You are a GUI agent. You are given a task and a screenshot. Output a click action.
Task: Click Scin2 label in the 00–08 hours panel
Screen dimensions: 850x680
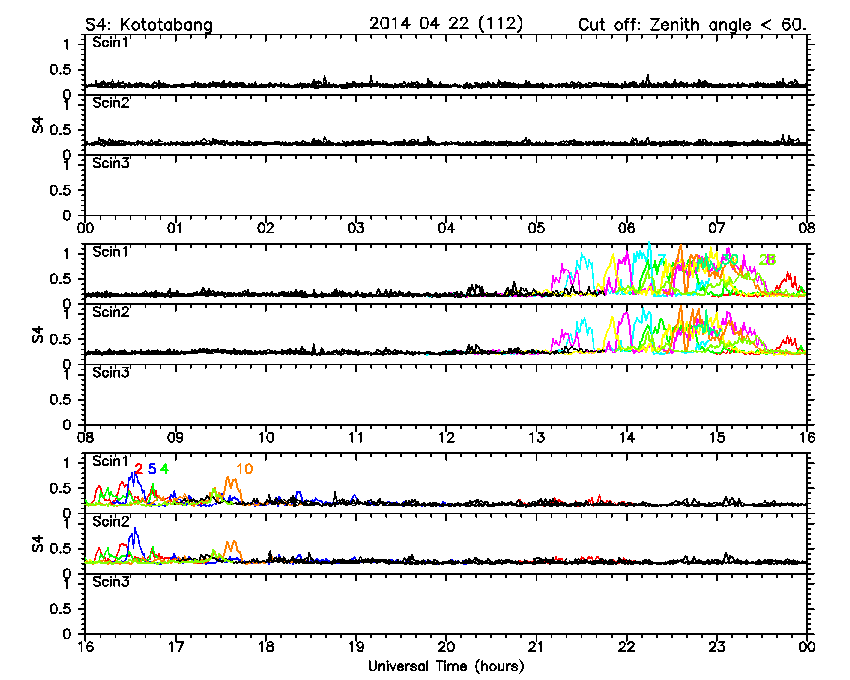pos(111,102)
